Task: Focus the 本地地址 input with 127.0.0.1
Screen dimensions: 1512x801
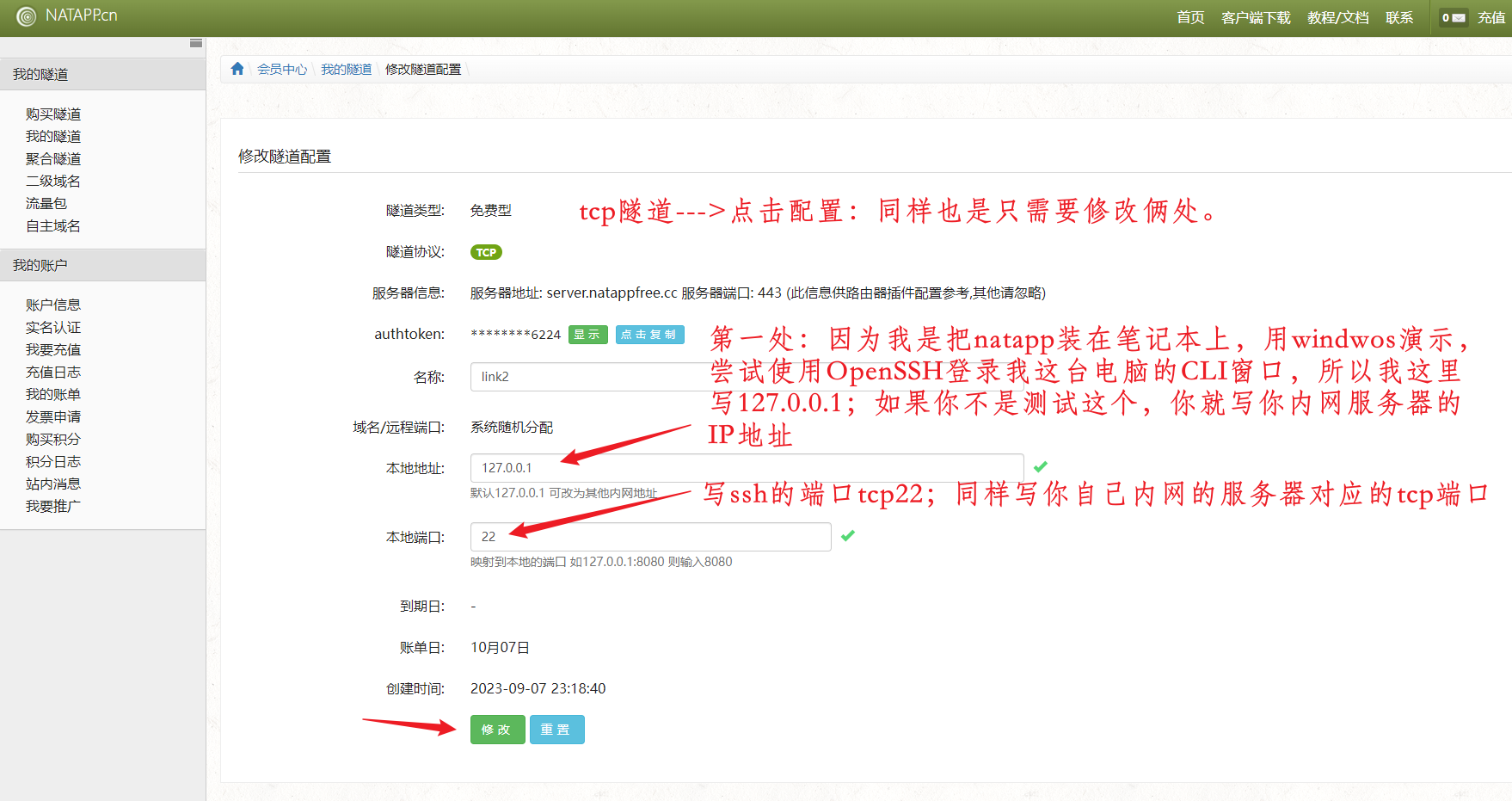Action: tap(747, 468)
